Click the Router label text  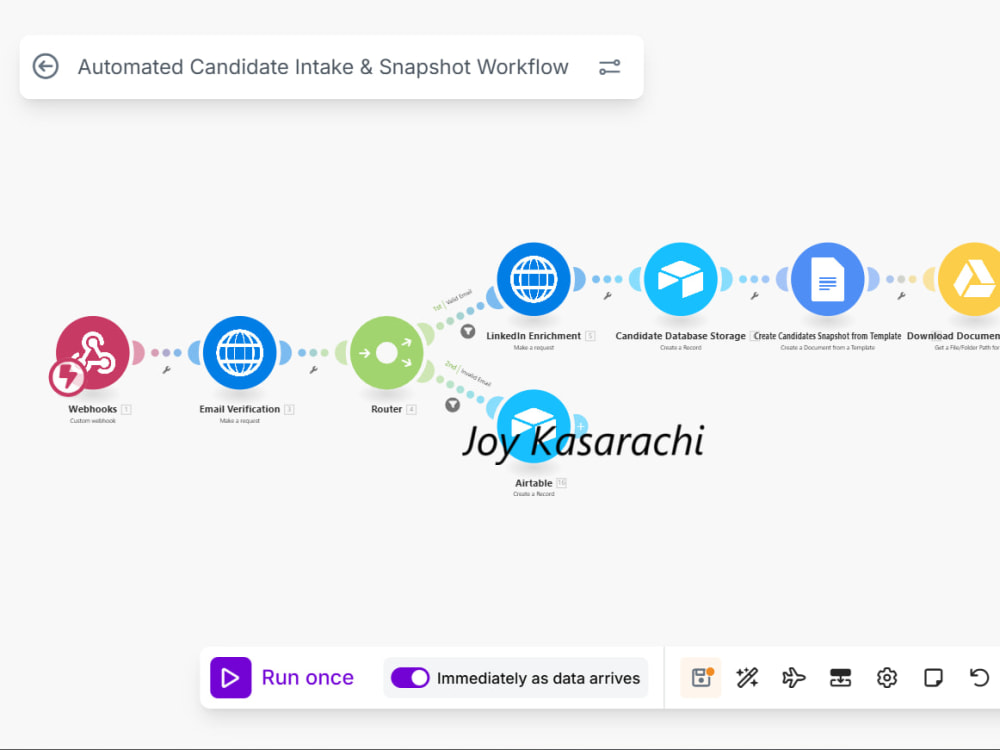[386, 409]
